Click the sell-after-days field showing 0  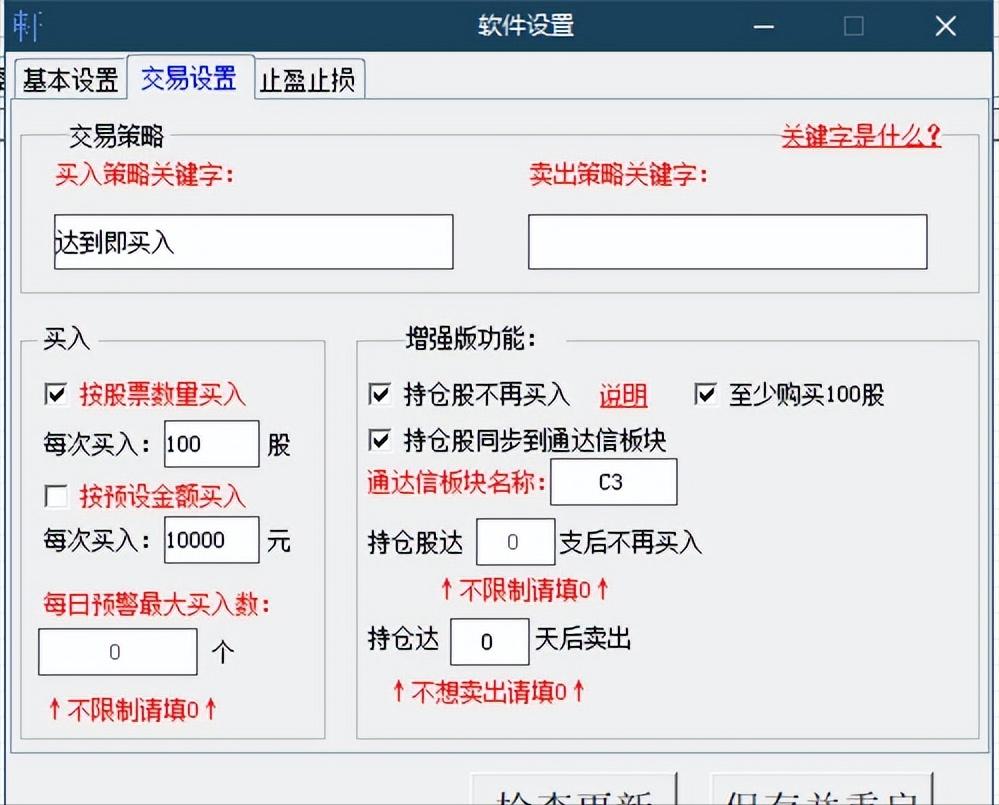[x=489, y=641]
